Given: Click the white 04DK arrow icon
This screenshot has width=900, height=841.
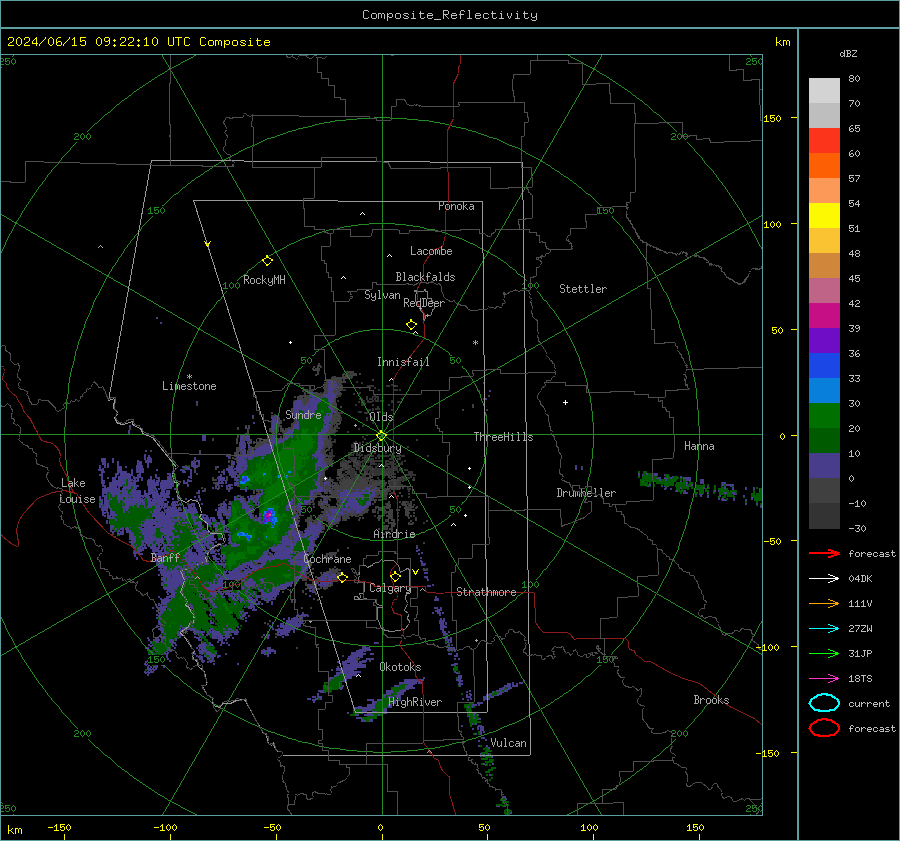Looking at the screenshot, I should (824, 578).
